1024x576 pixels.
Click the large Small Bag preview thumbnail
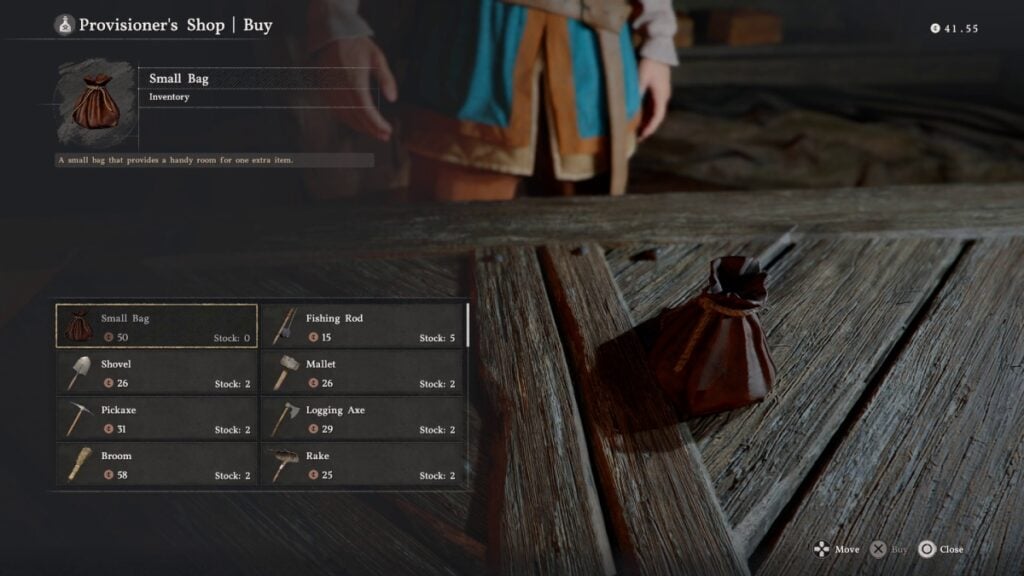coord(96,103)
